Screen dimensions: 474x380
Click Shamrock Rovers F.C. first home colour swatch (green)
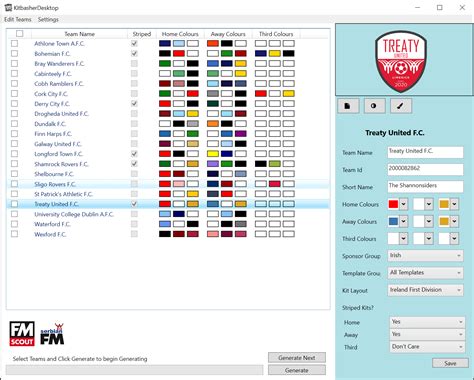[165, 164]
